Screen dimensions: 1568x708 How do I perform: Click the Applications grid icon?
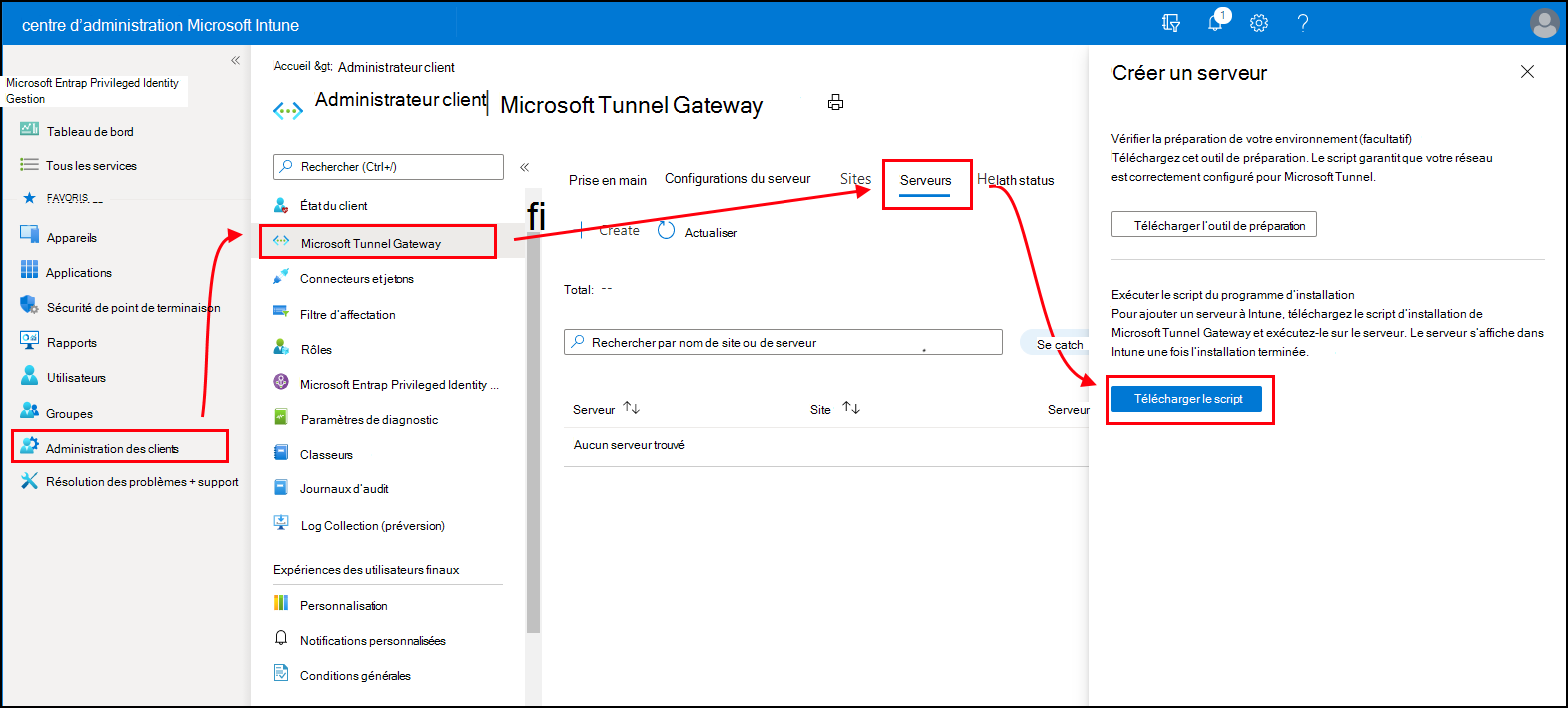[x=30, y=270]
